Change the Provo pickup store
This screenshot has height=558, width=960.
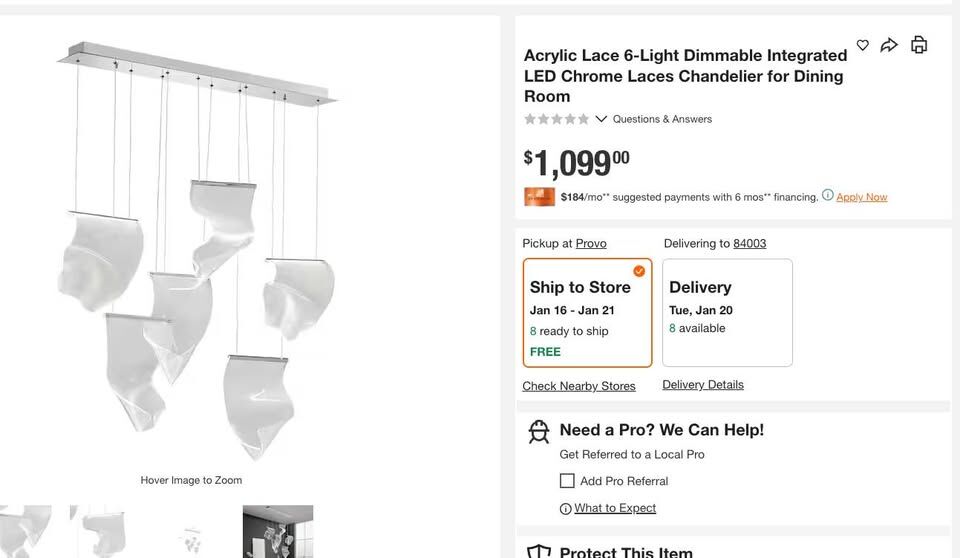pyautogui.click(x=591, y=243)
